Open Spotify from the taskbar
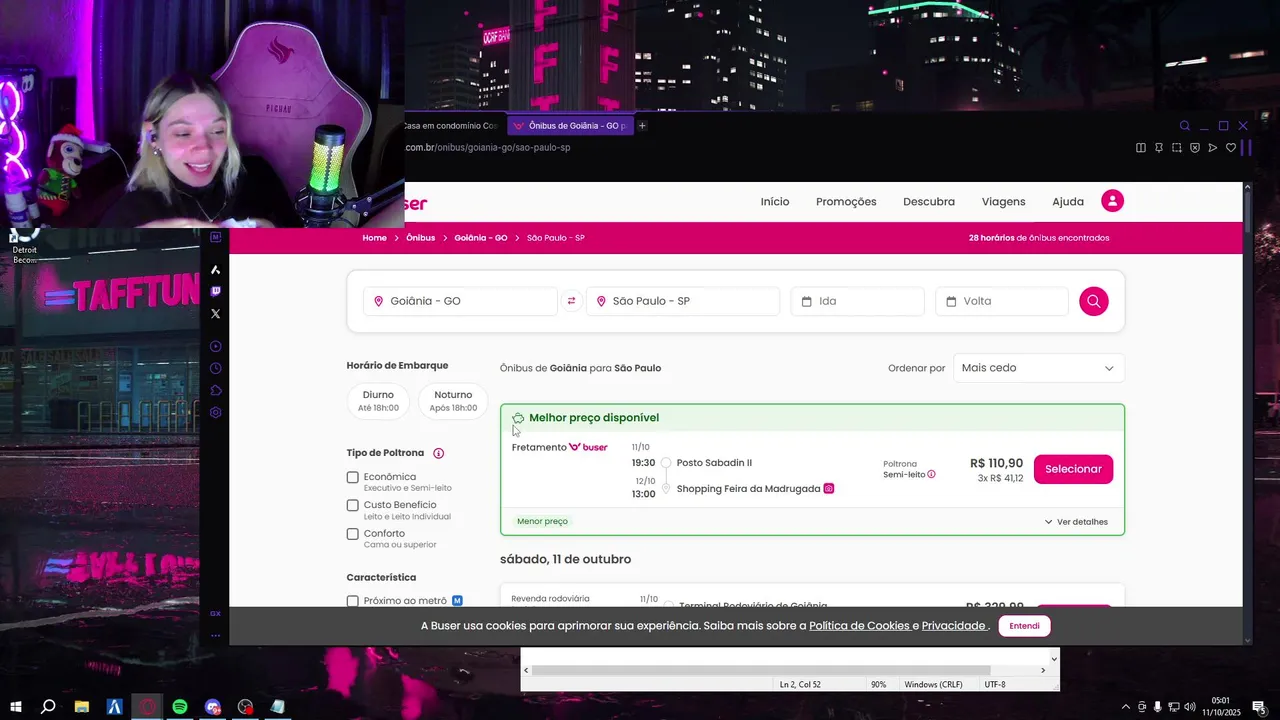The width and height of the screenshot is (1280, 720). point(180,707)
